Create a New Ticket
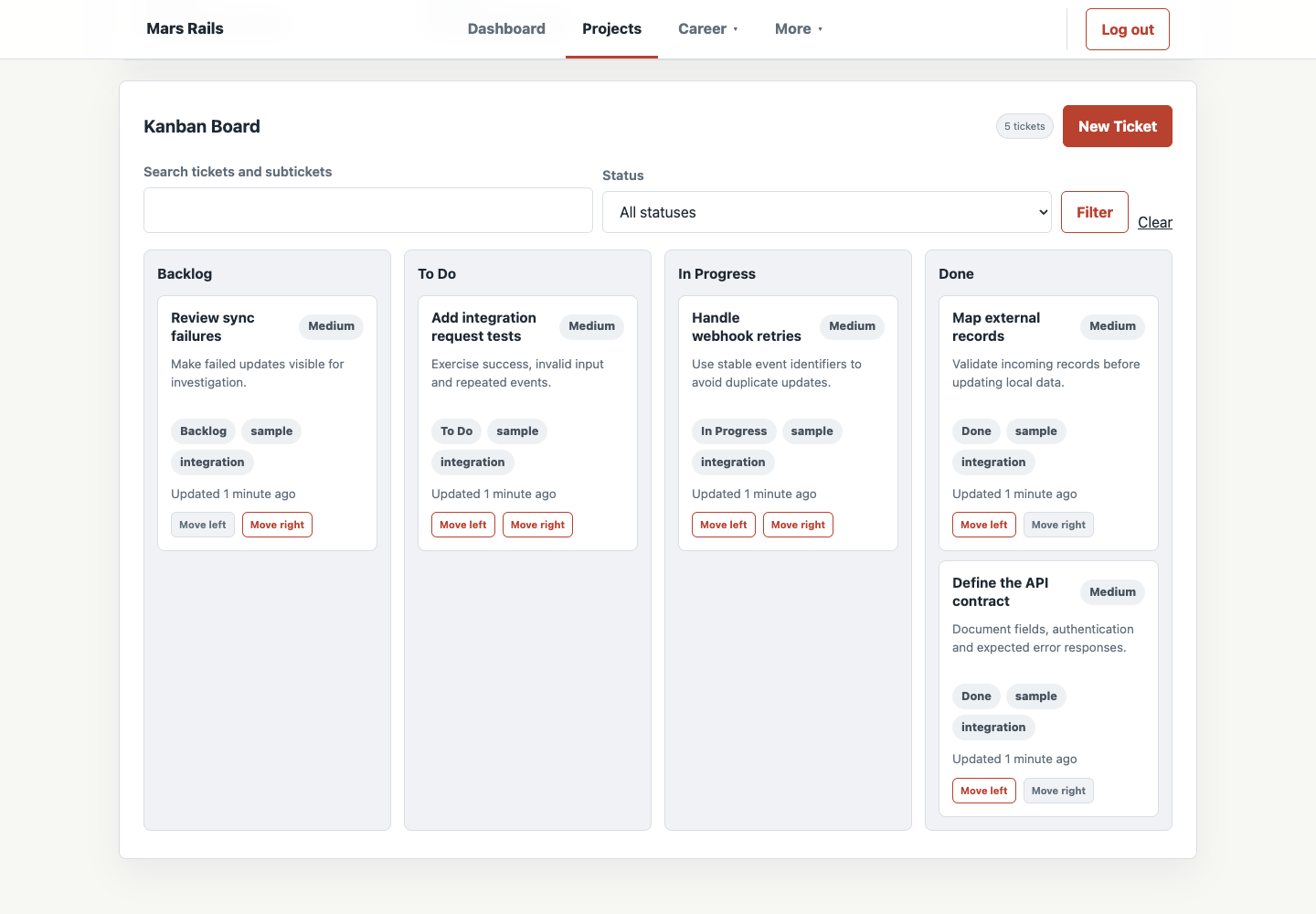This screenshot has width=1316, height=914. [x=1117, y=126]
